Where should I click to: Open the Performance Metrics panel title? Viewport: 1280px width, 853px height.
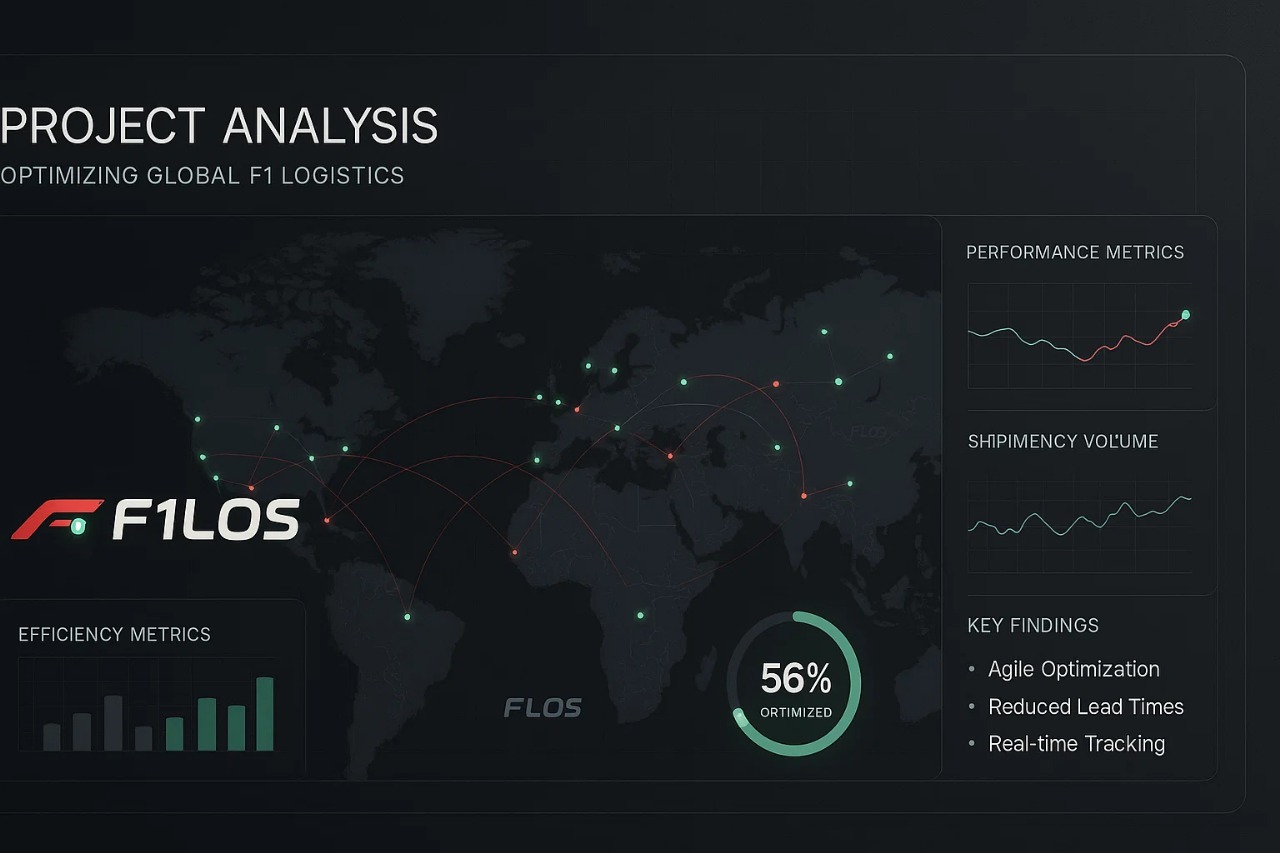click(1075, 252)
